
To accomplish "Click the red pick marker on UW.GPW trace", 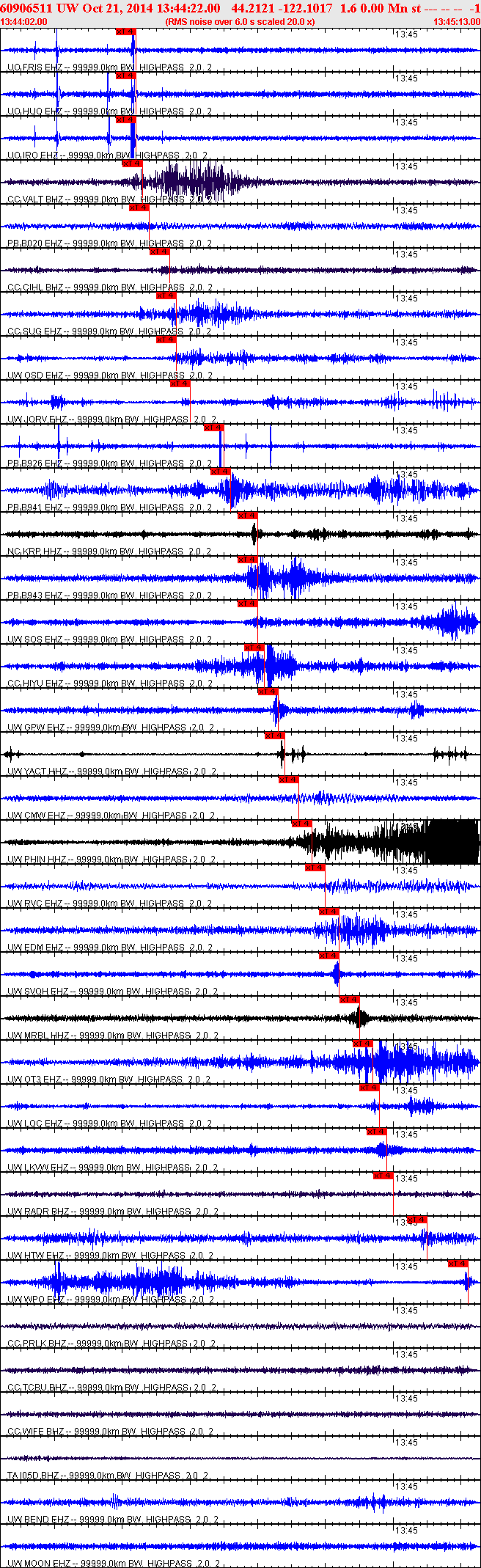I will click(x=268, y=692).
